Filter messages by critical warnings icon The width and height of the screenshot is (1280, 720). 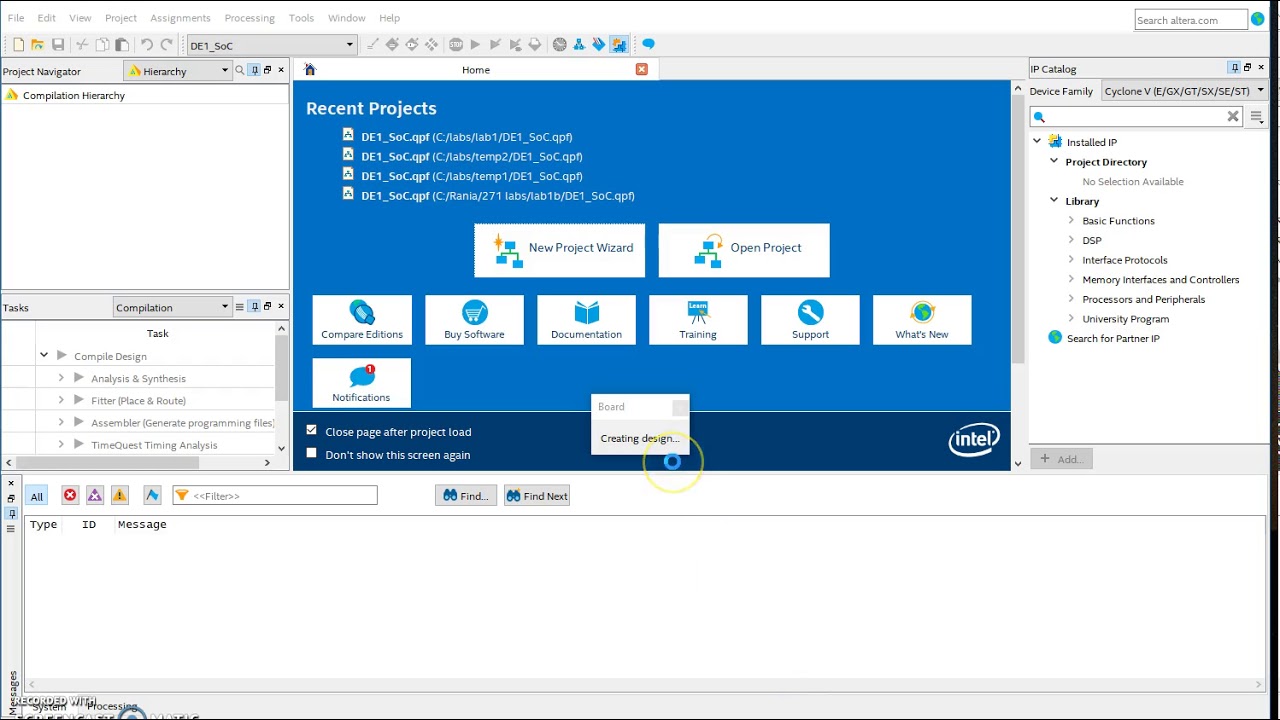(95, 495)
